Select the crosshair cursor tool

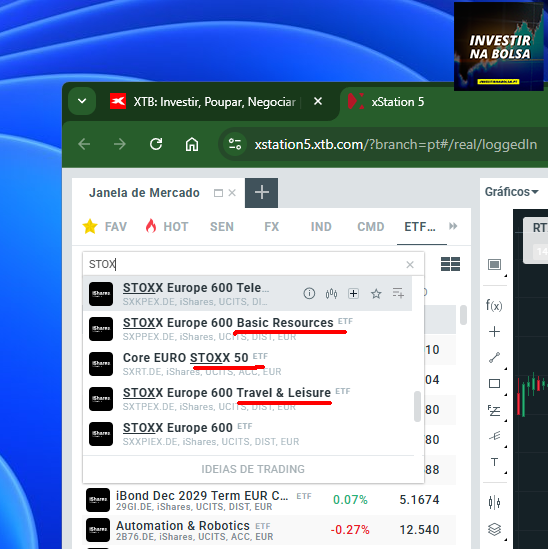[494, 331]
